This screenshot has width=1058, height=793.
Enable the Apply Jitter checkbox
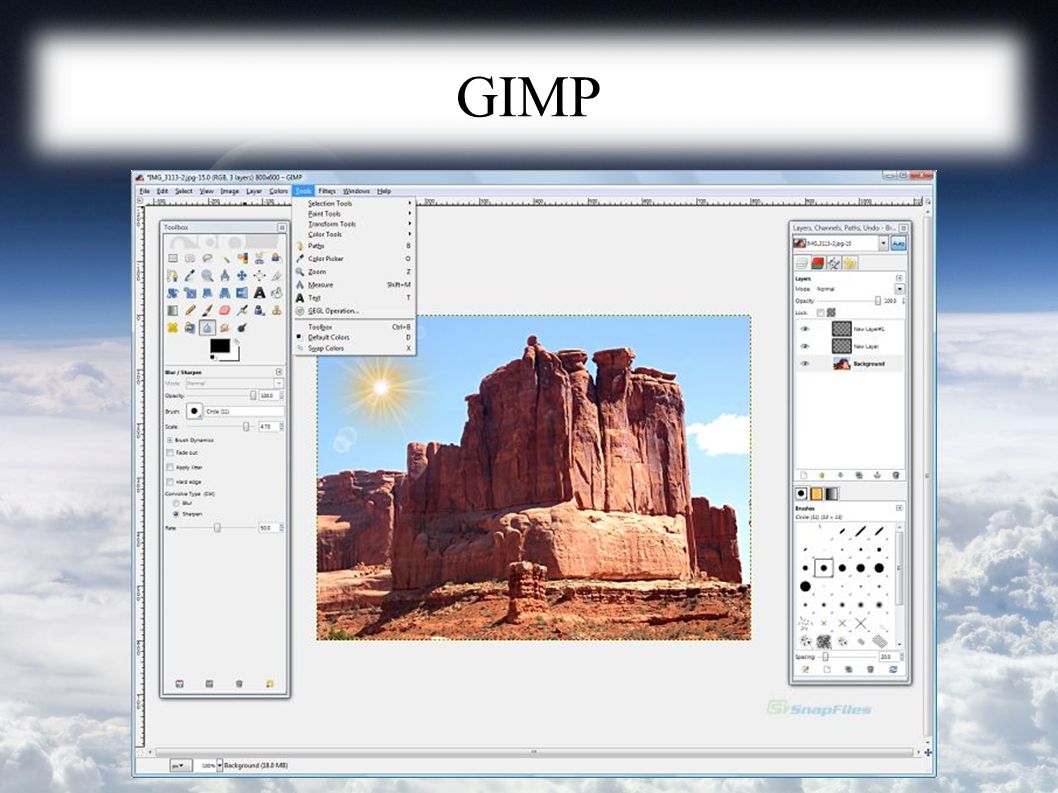[170, 467]
